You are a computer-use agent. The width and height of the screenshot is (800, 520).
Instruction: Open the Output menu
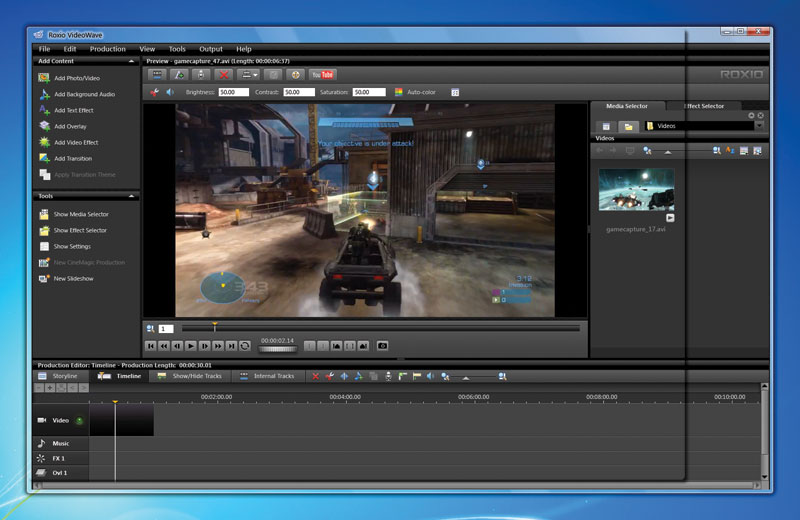click(x=211, y=49)
